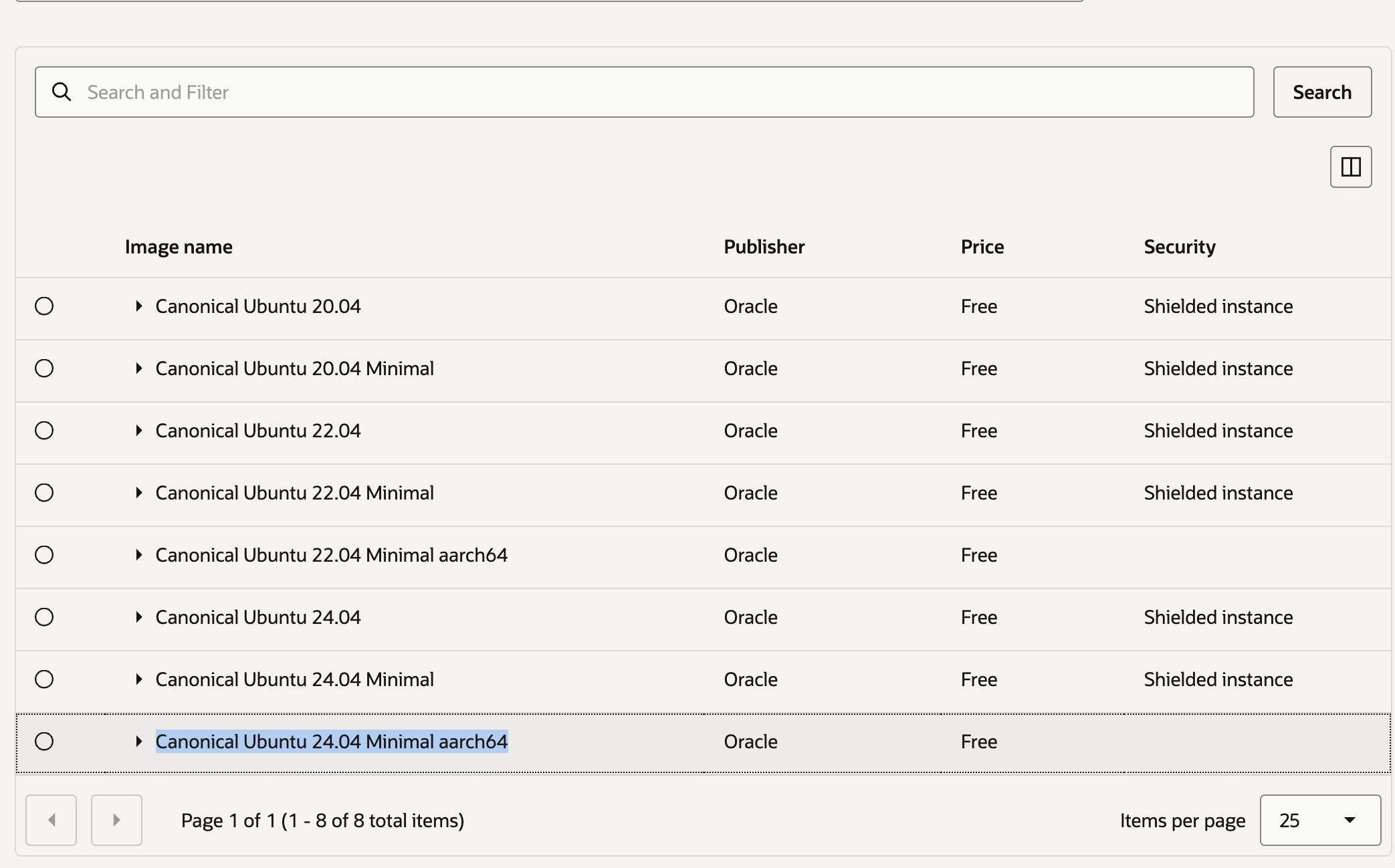
Task: Select the Canonical Ubuntu 24.04 Minimal radio button
Action: [44, 679]
